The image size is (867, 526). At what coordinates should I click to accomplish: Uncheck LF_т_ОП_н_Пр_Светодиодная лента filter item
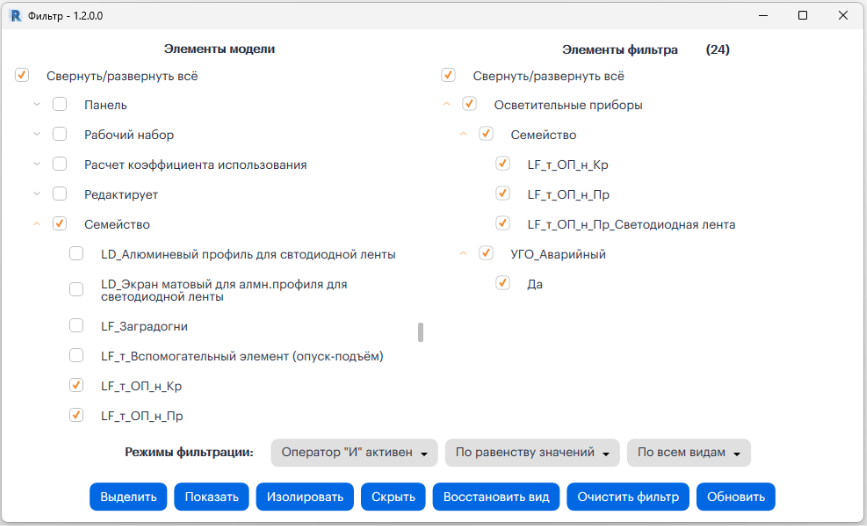(502, 224)
